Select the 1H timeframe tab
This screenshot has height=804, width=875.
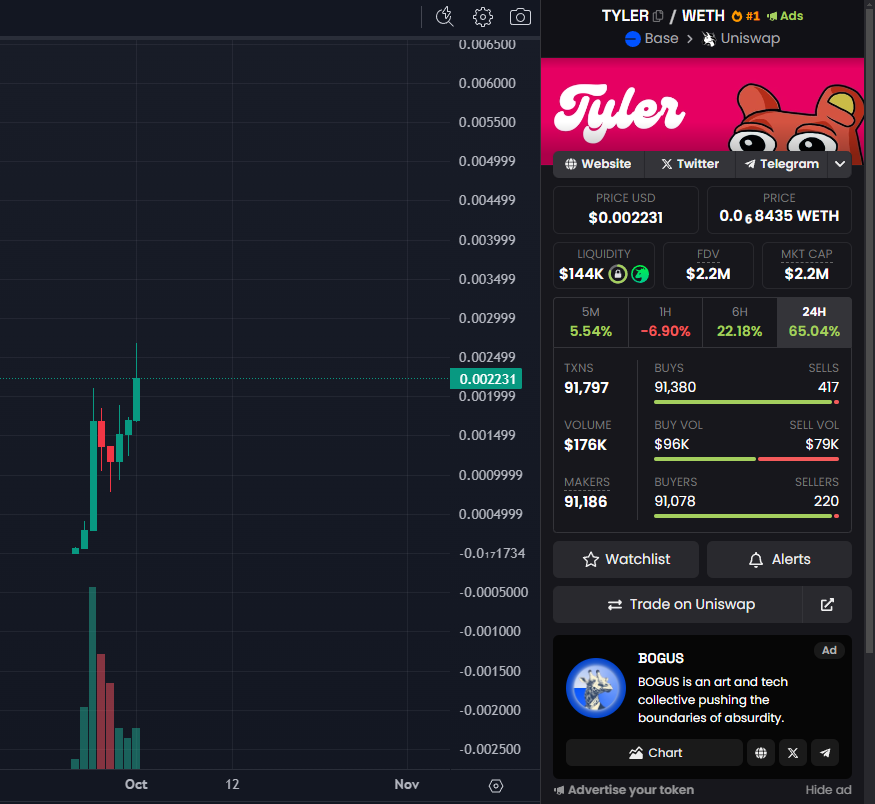(x=665, y=322)
